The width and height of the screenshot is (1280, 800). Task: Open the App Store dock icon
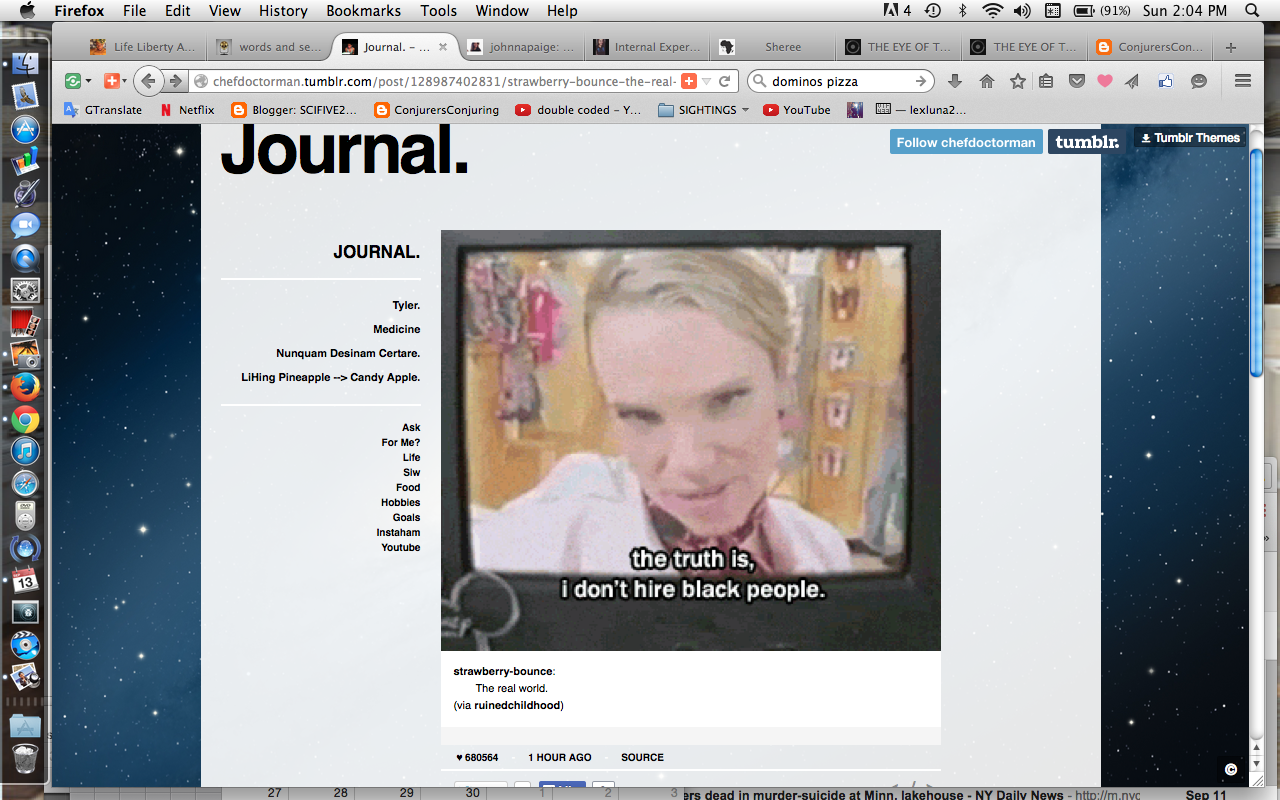coord(25,128)
